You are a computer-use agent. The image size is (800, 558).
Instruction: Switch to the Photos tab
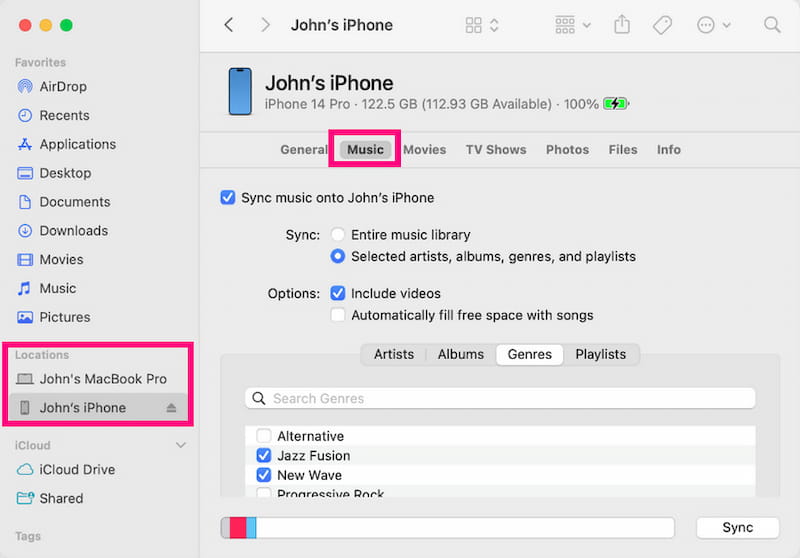(567, 149)
